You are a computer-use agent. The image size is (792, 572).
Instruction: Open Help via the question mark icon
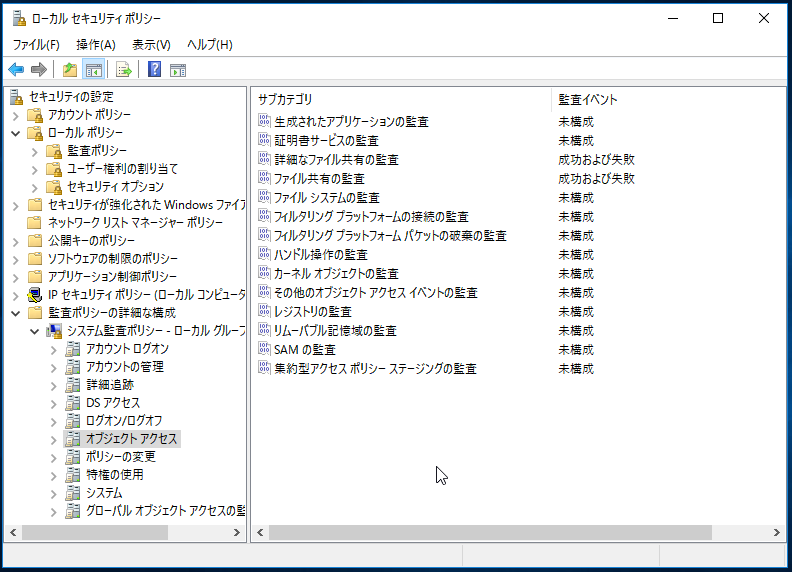(x=155, y=69)
